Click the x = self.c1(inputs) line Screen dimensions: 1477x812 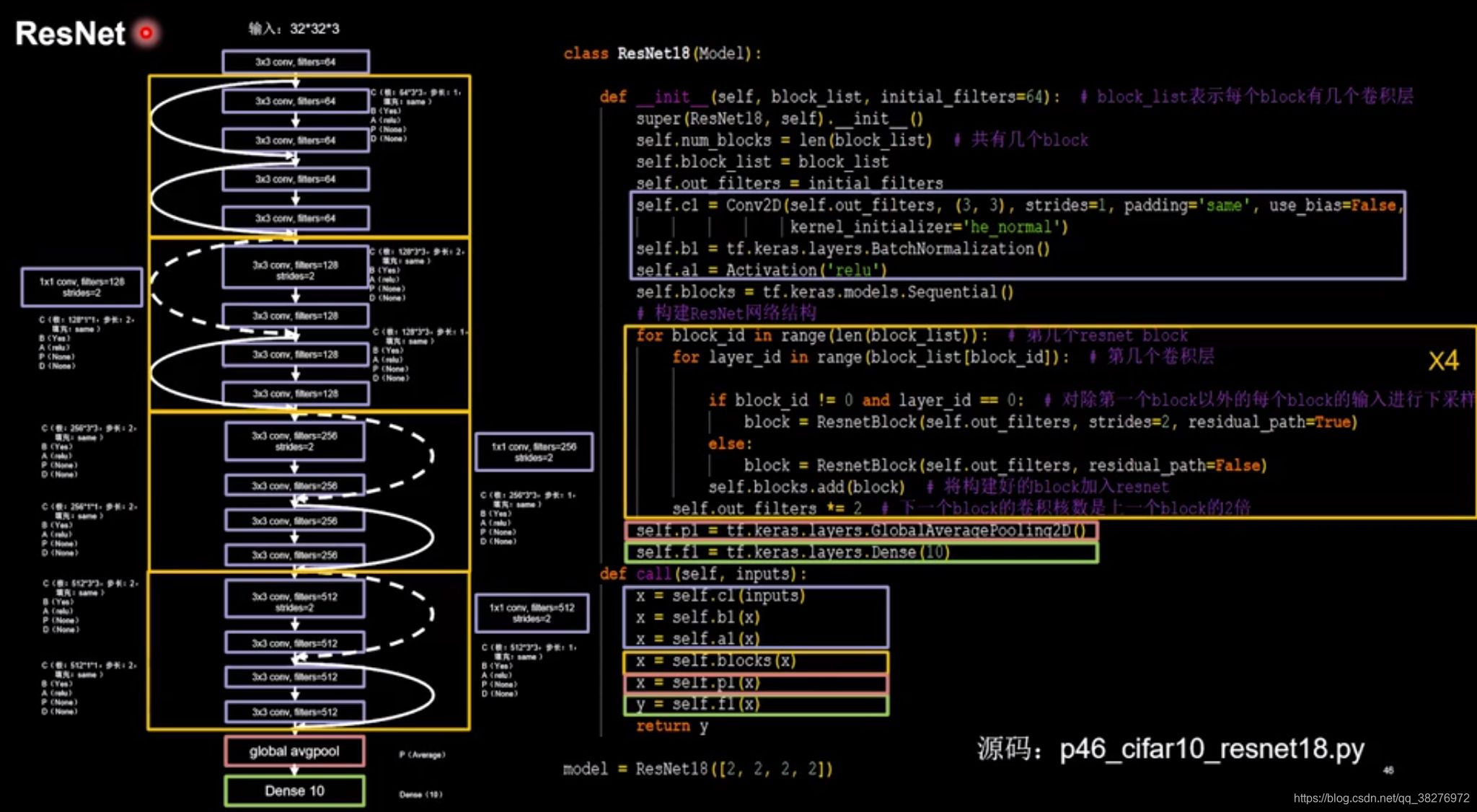click(720, 596)
